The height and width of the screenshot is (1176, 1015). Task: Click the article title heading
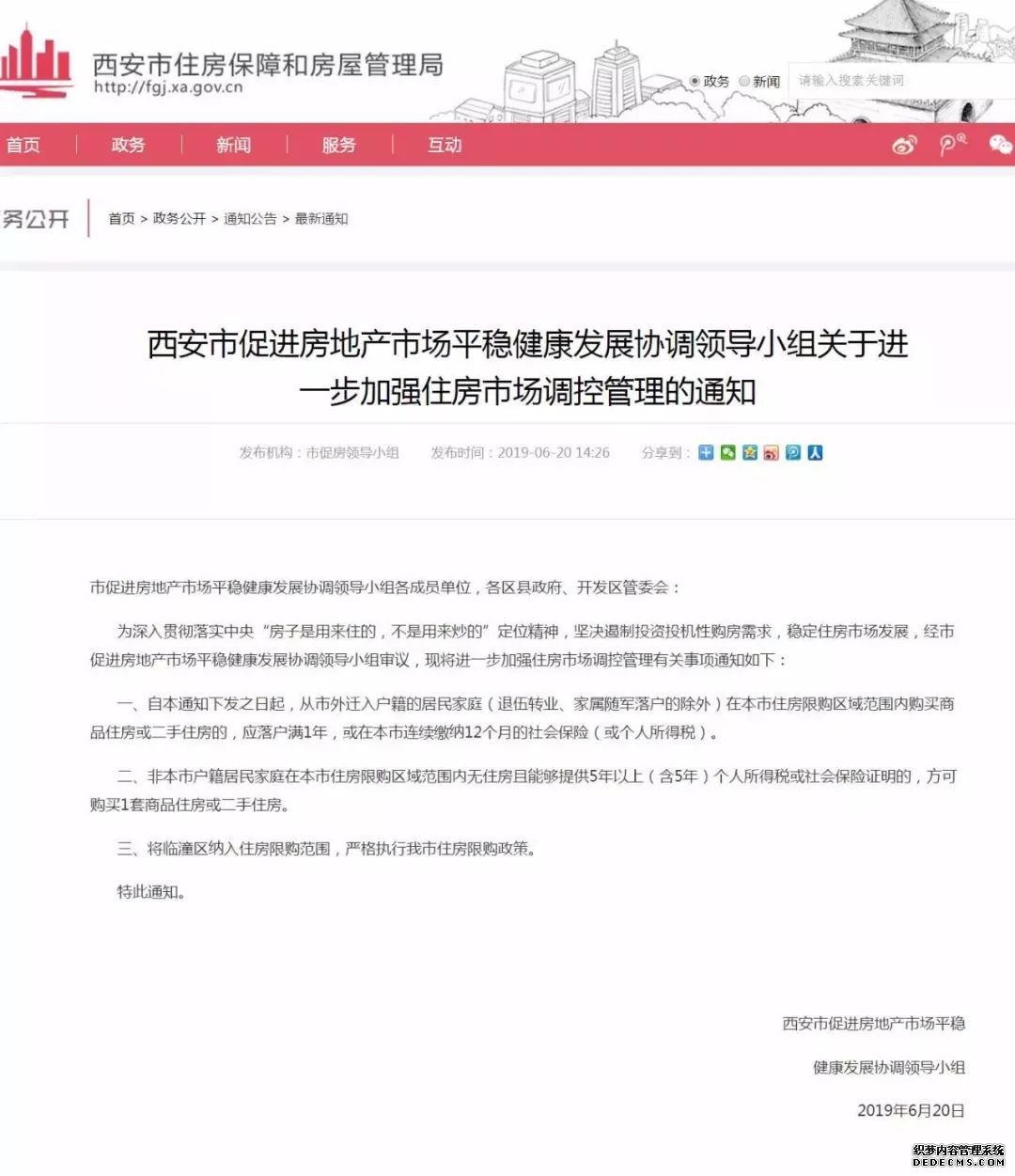pyautogui.click(x=527, y=368)
